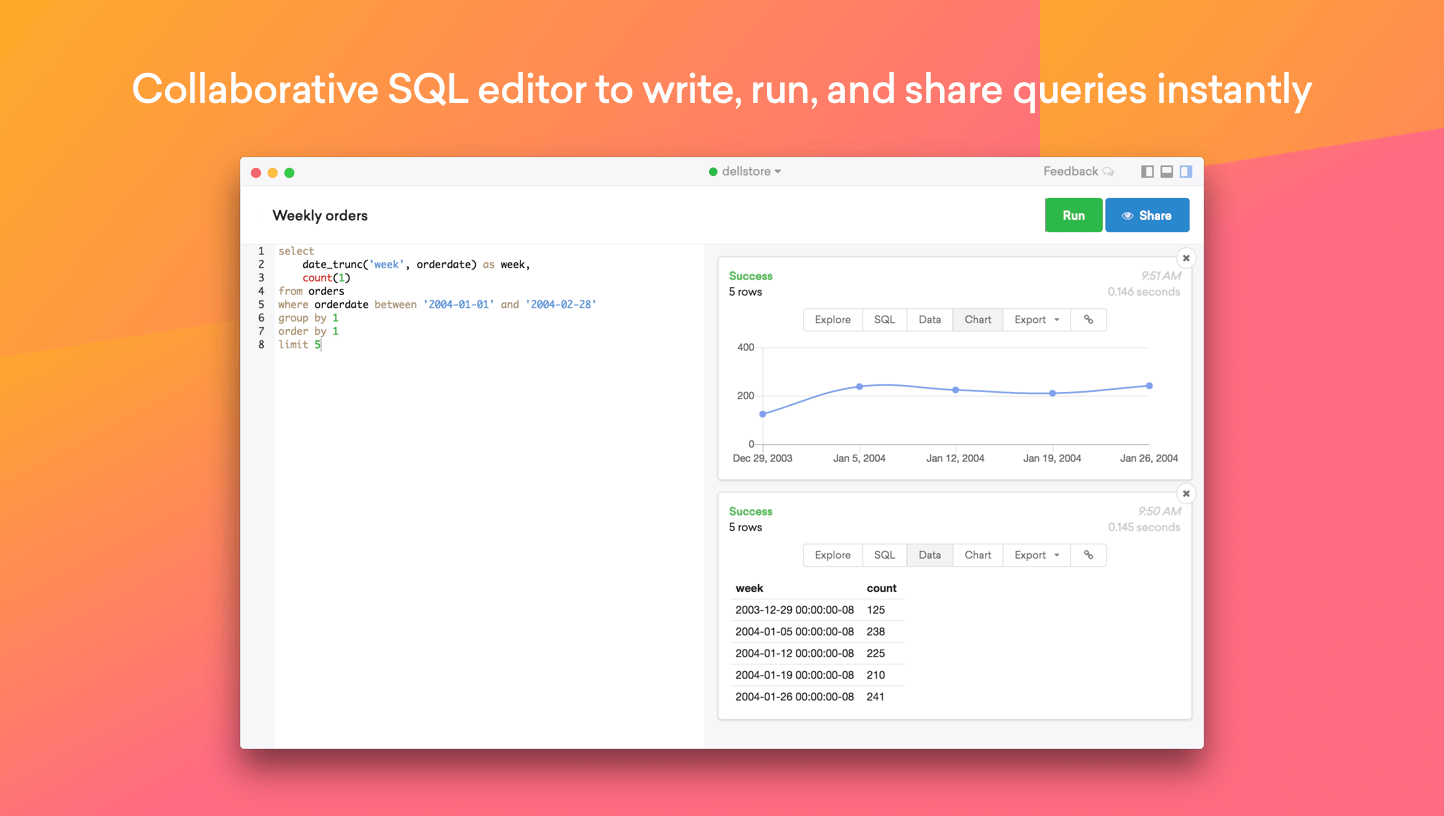Open Chart tab in the 9:50 AM result
This screenshot has width=1444, height=816.
coord(978,555)
